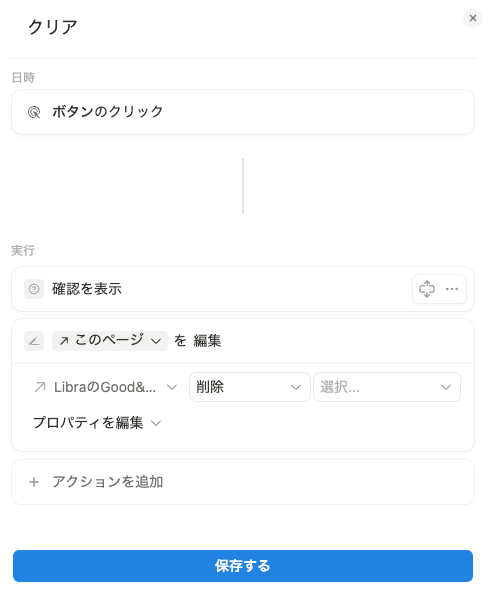Close the クリア automation dialog
This screenshot has width=488, height=592.
click(473, 18)
